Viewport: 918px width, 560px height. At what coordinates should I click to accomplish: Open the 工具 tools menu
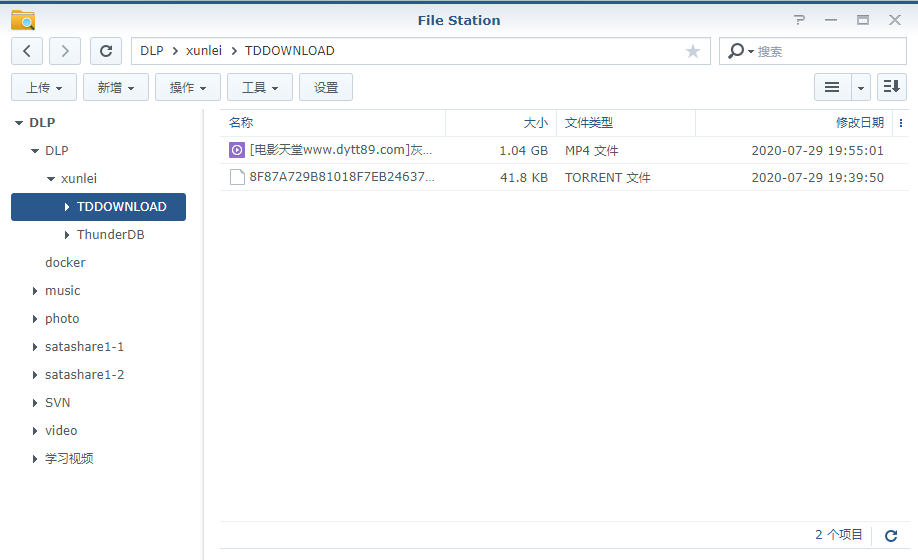(260, 87)
